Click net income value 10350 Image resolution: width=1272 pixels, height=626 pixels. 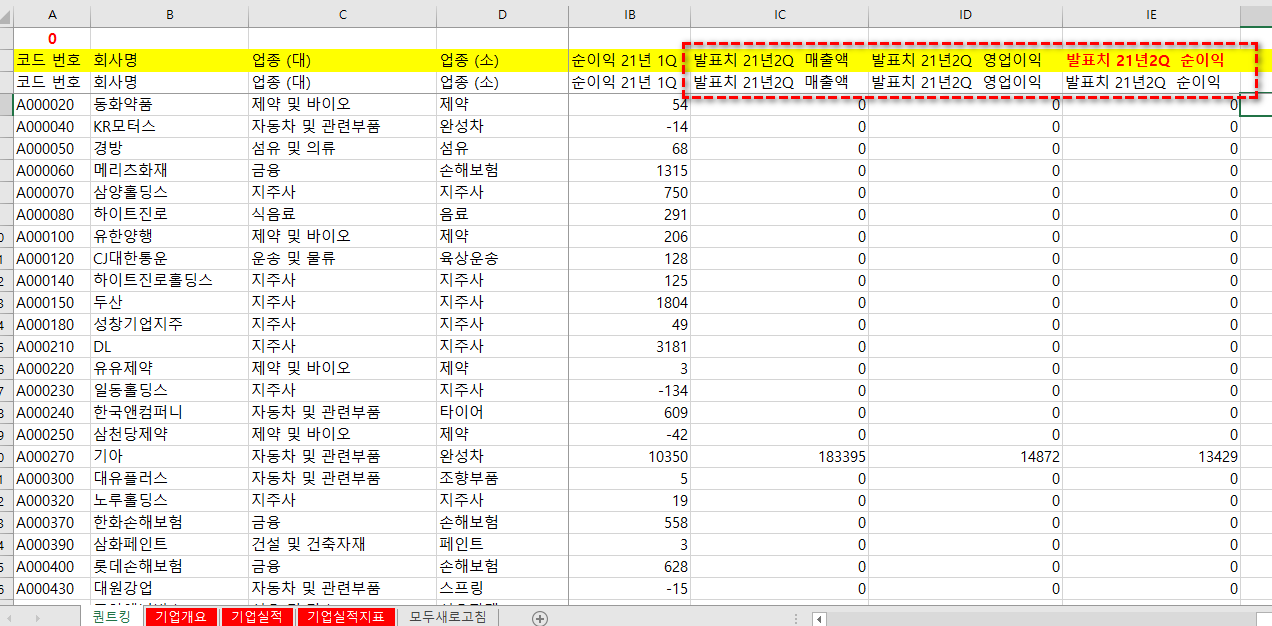coord(629,456)
